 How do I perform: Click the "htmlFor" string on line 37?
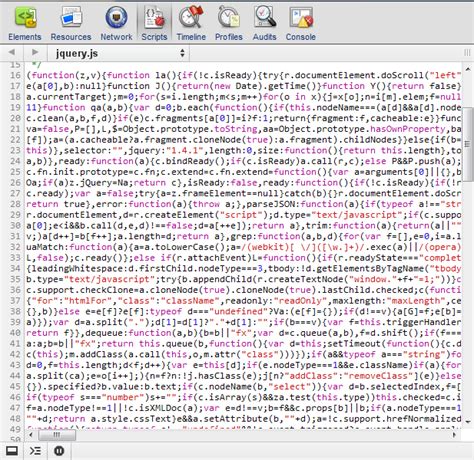(x=88, y=301)
